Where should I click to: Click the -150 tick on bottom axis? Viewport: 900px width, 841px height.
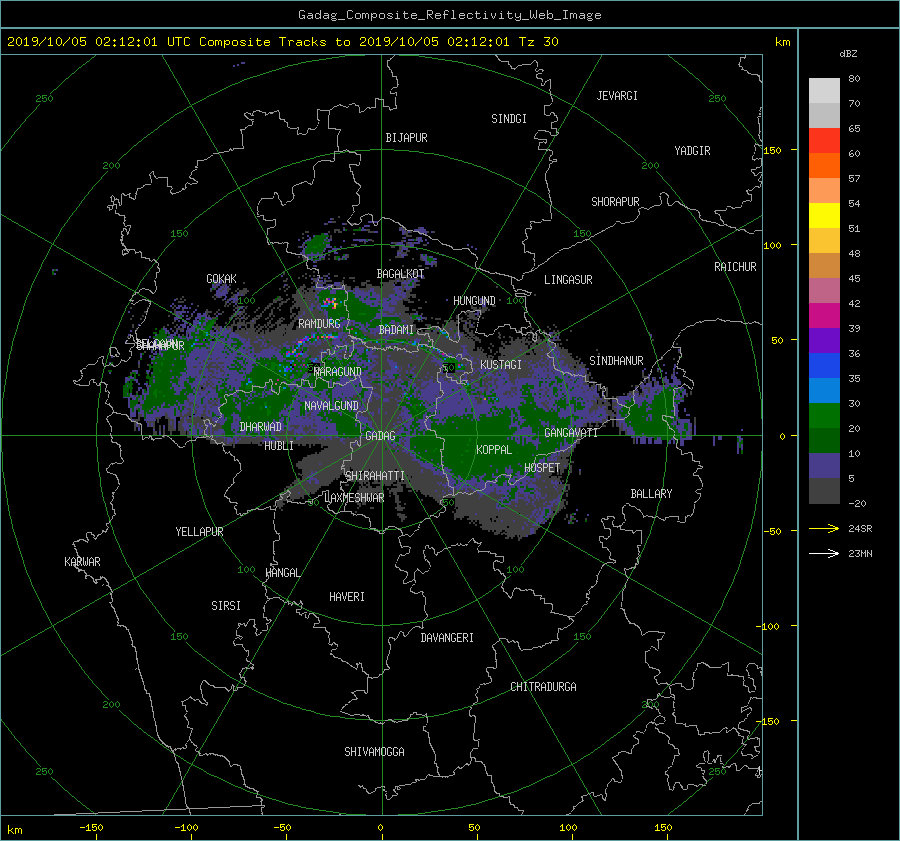pos(91,828)
